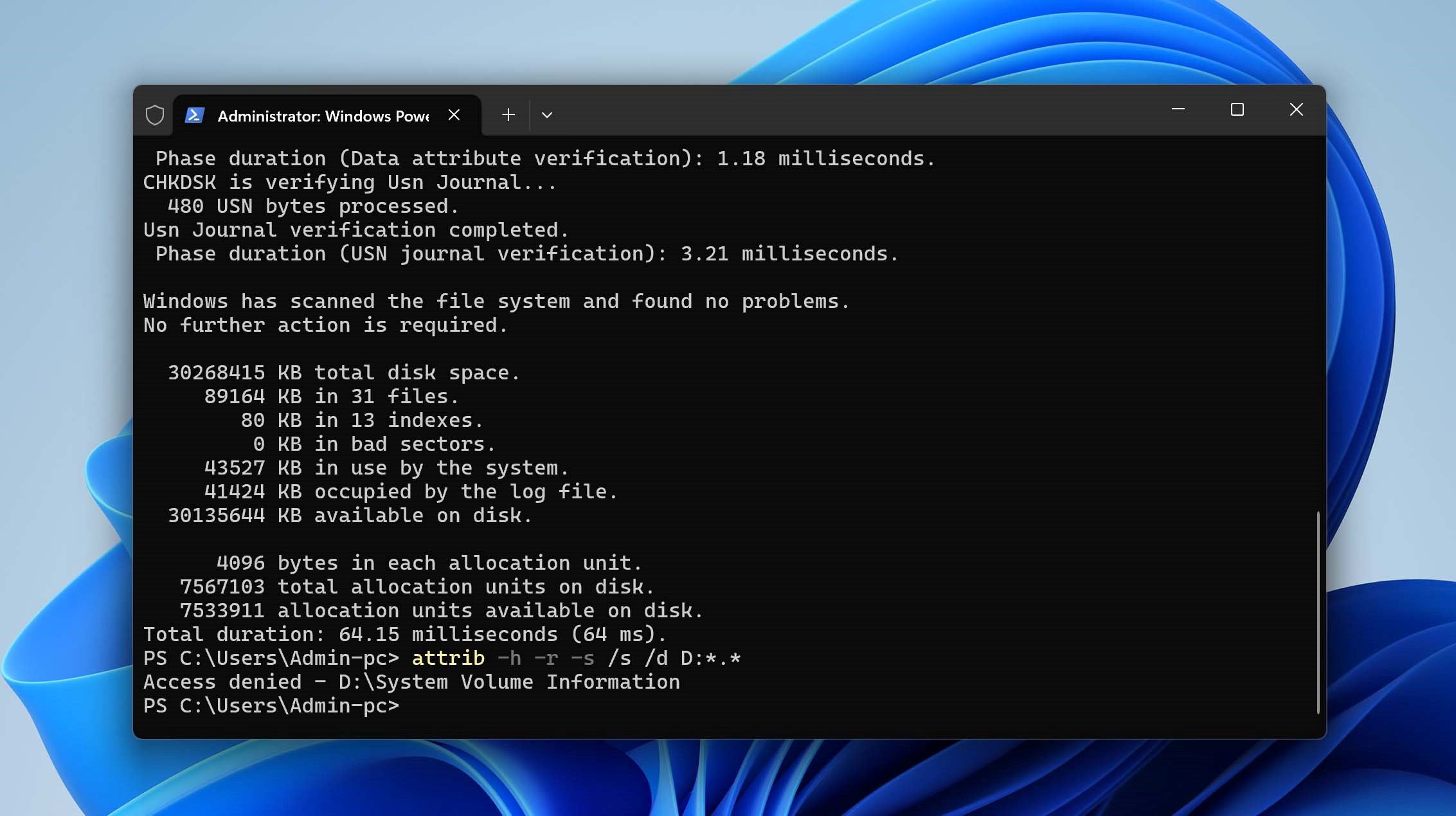Click "Usn Journal verification completed." line
The height and width of the screenshot is (816, 1456).
click(x=356, y=230)
